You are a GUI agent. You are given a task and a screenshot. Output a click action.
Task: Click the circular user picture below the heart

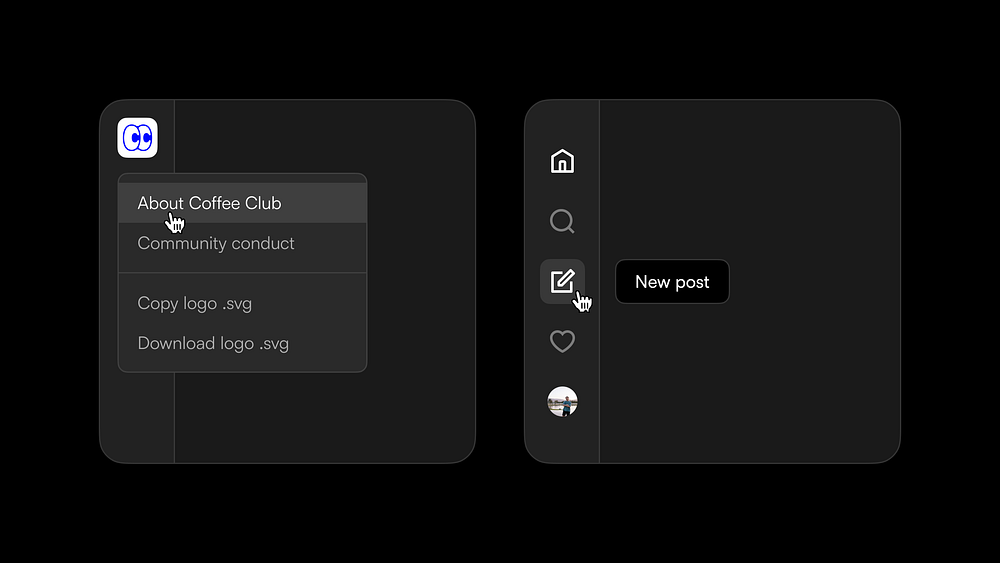[x=562, y=402]
